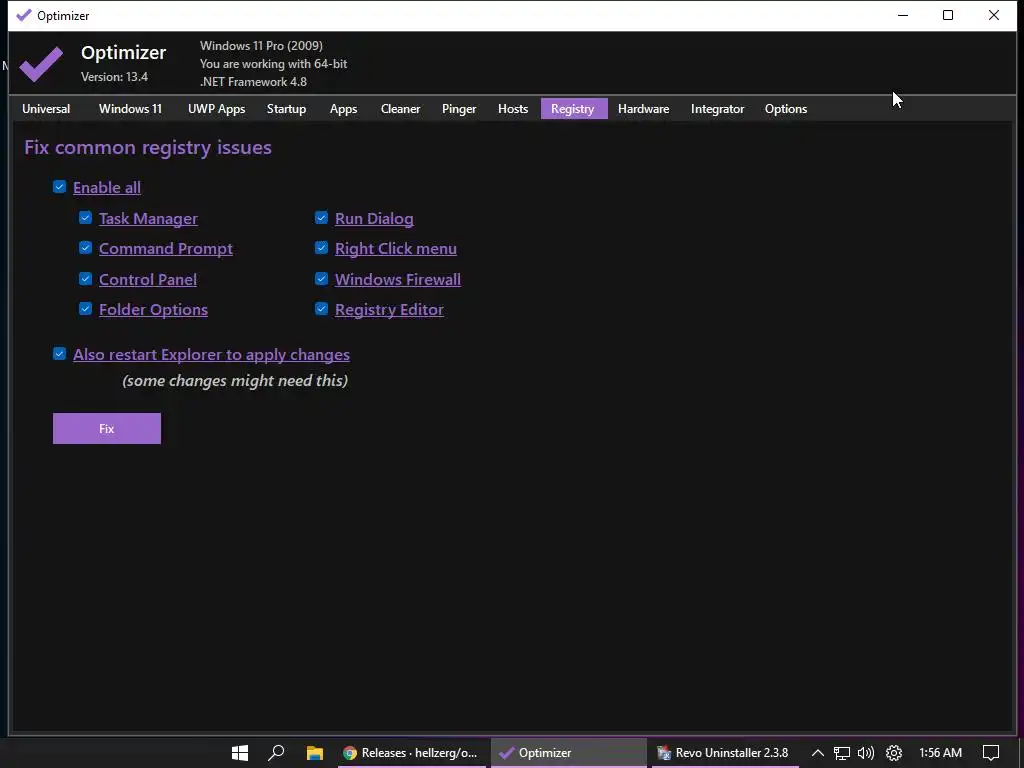This screenshot has width=1024, height=768.
Task: Switch to Revo Uninstaller in taskbar
Action: (x=723, y=753)
